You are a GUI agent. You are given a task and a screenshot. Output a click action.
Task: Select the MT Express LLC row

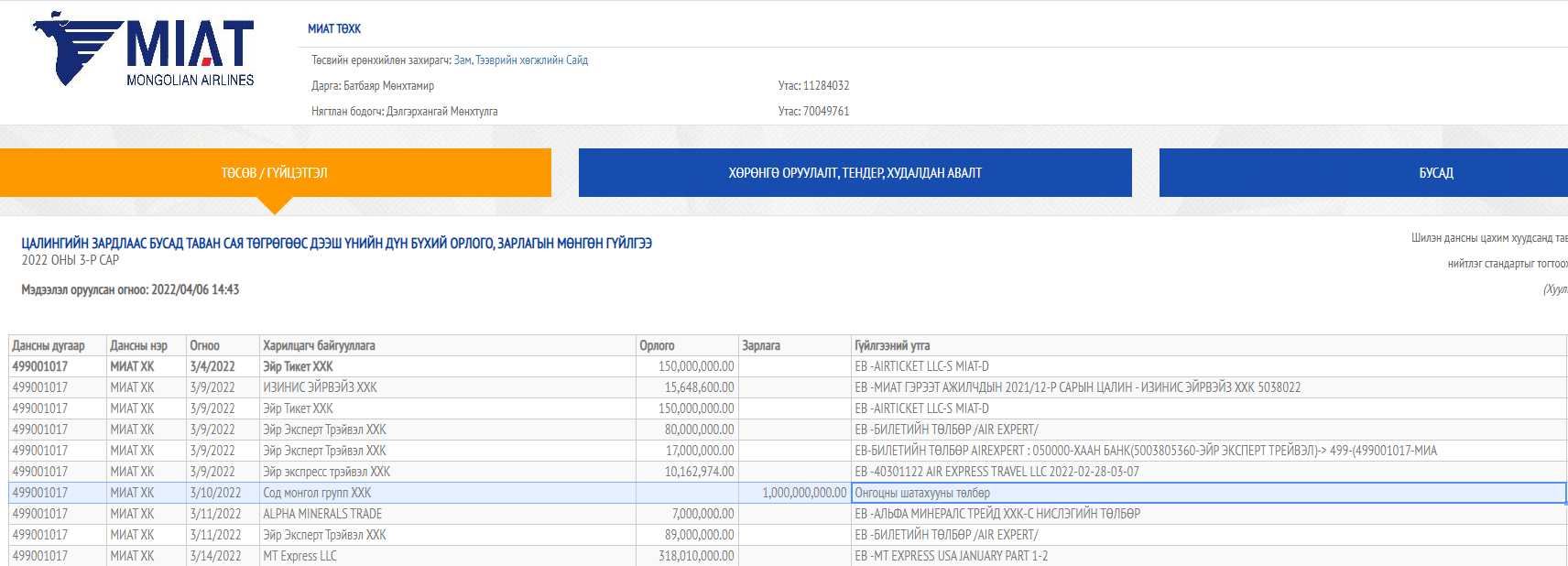point(299,556)
